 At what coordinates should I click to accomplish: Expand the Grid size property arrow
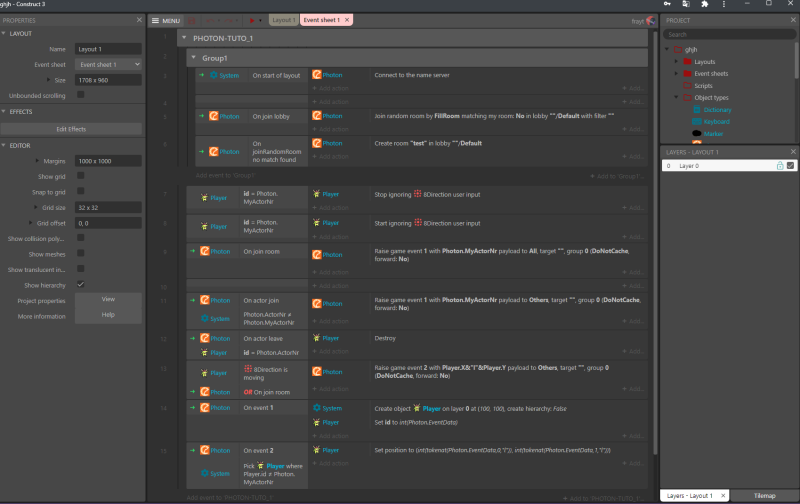pyautogui.click(x=35, y=207)
